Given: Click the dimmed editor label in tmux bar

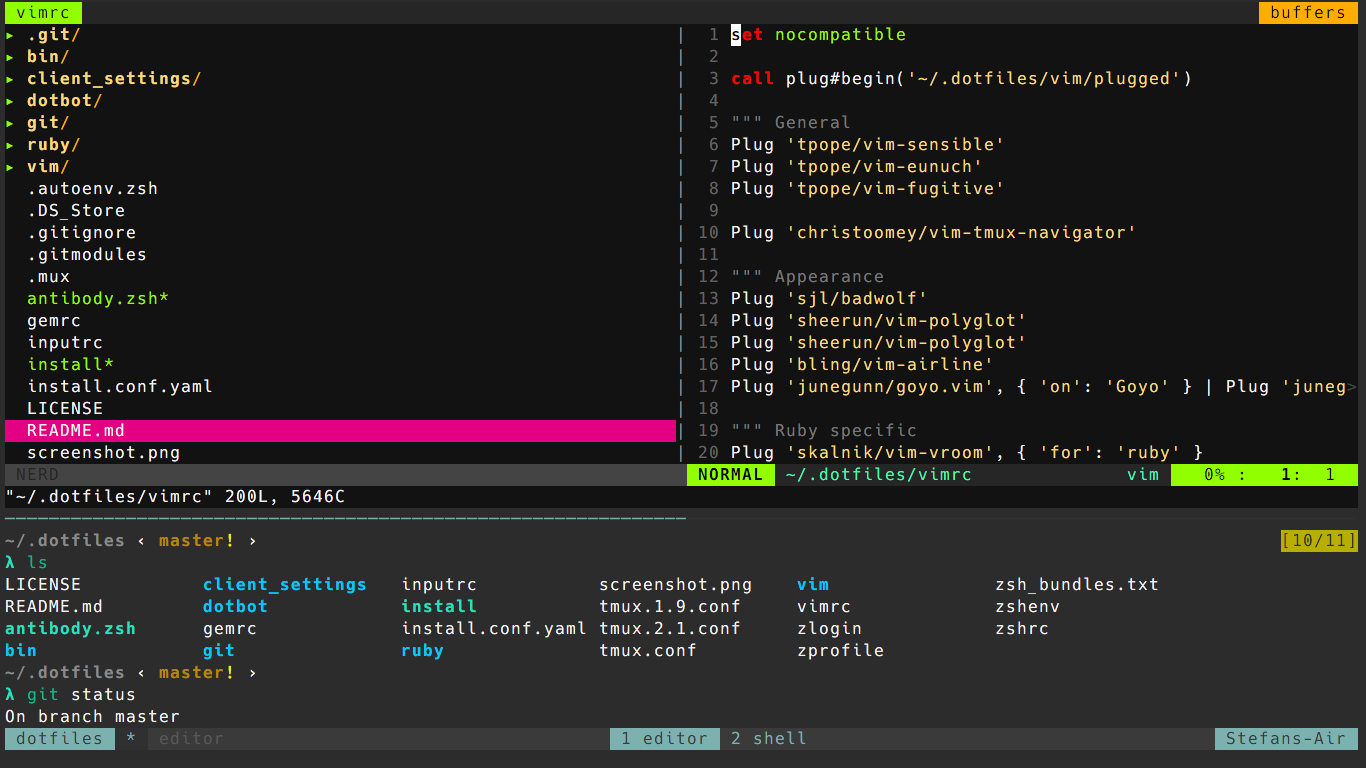Looking at the screenshot, I should (191, 739).
